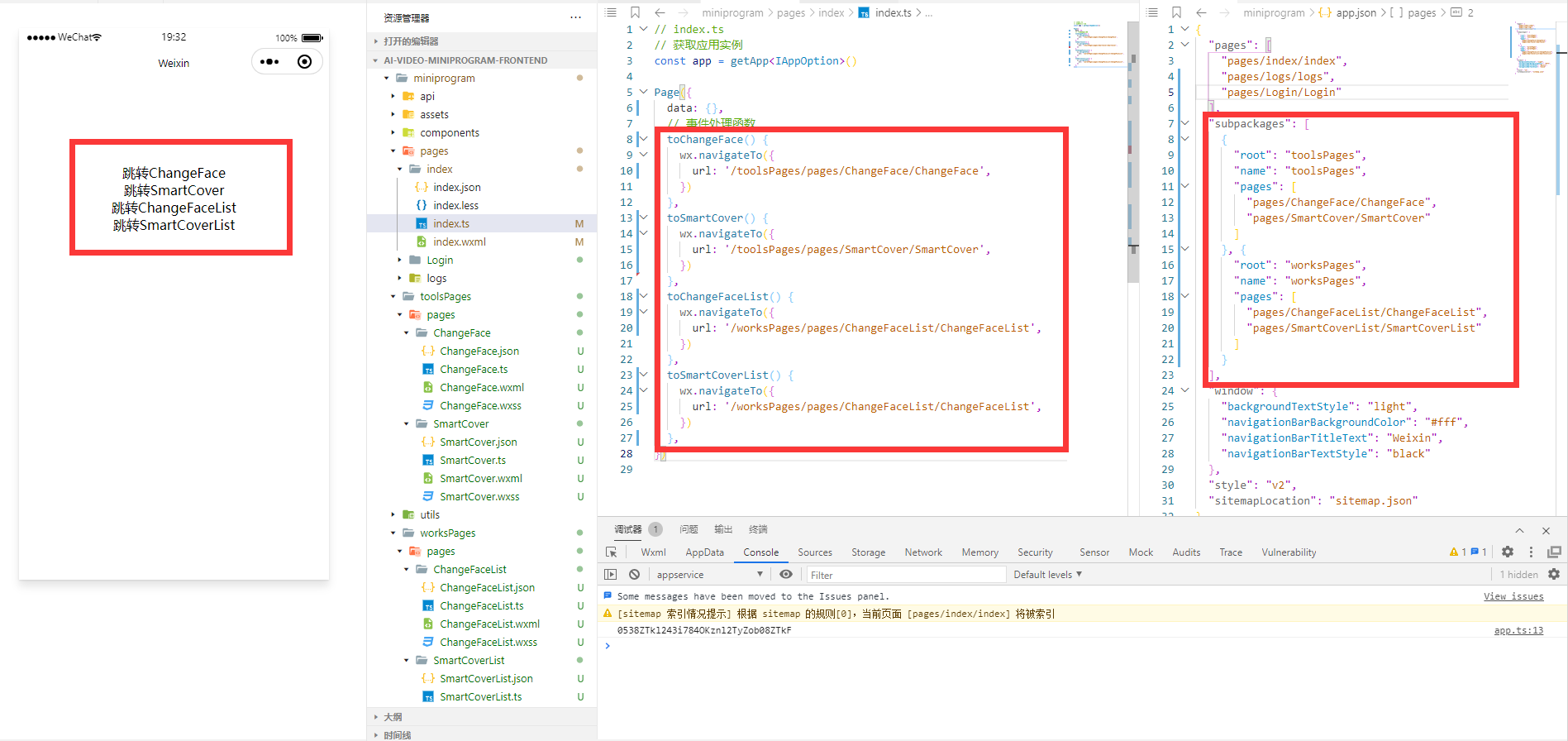Collapse the debugger panel with up chevron
The height and width of the screenshot is (741, 1568).
pyautogui.click(x=1519, y=530)
